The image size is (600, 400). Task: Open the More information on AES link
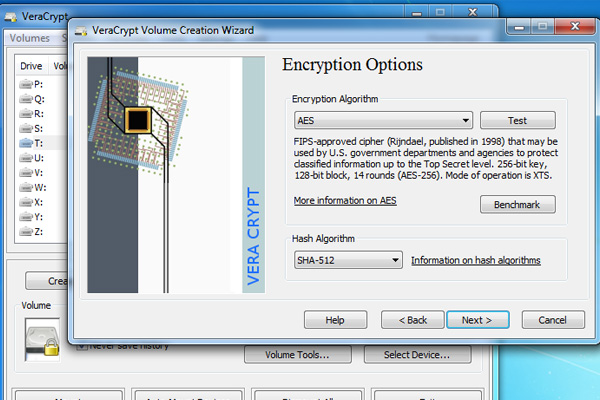point(345,201)
